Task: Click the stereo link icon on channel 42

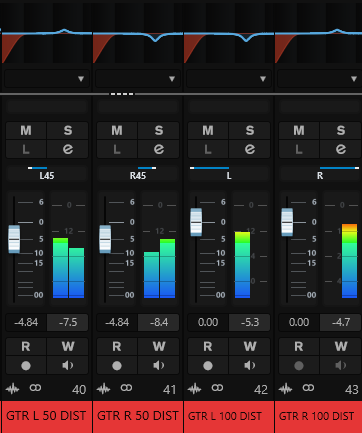Action: coord(217,388)
